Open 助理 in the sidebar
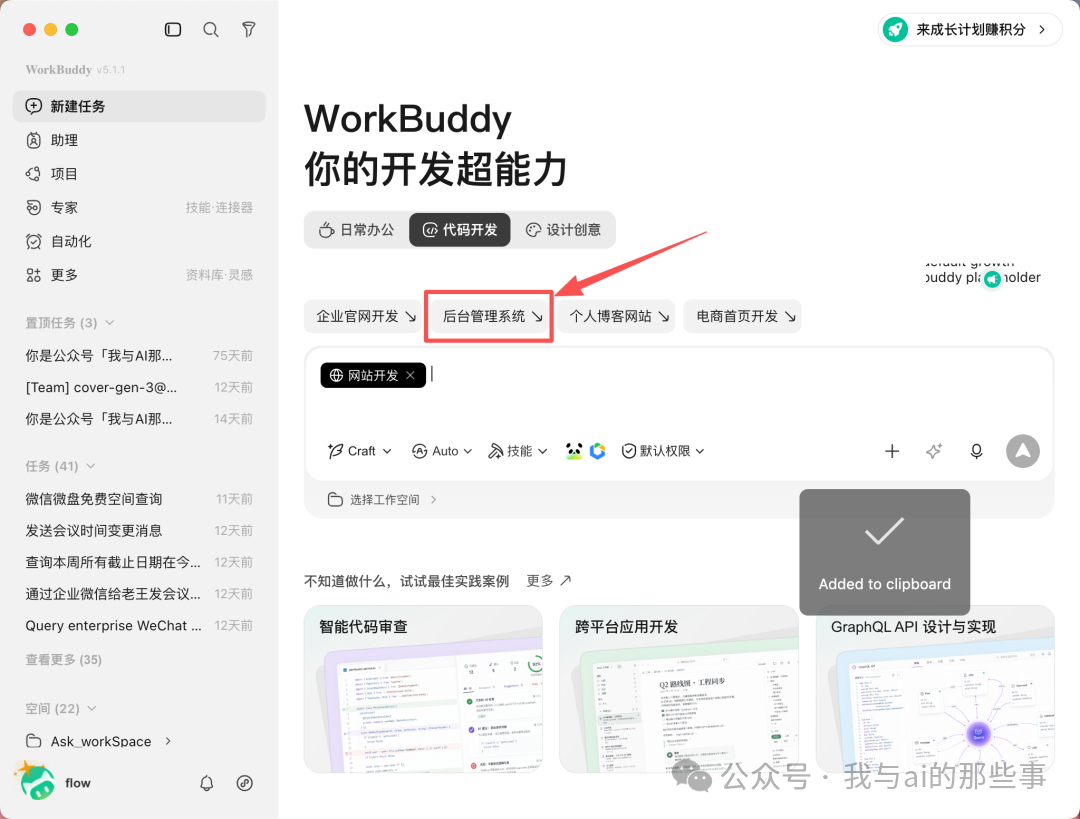 point(139,140)
